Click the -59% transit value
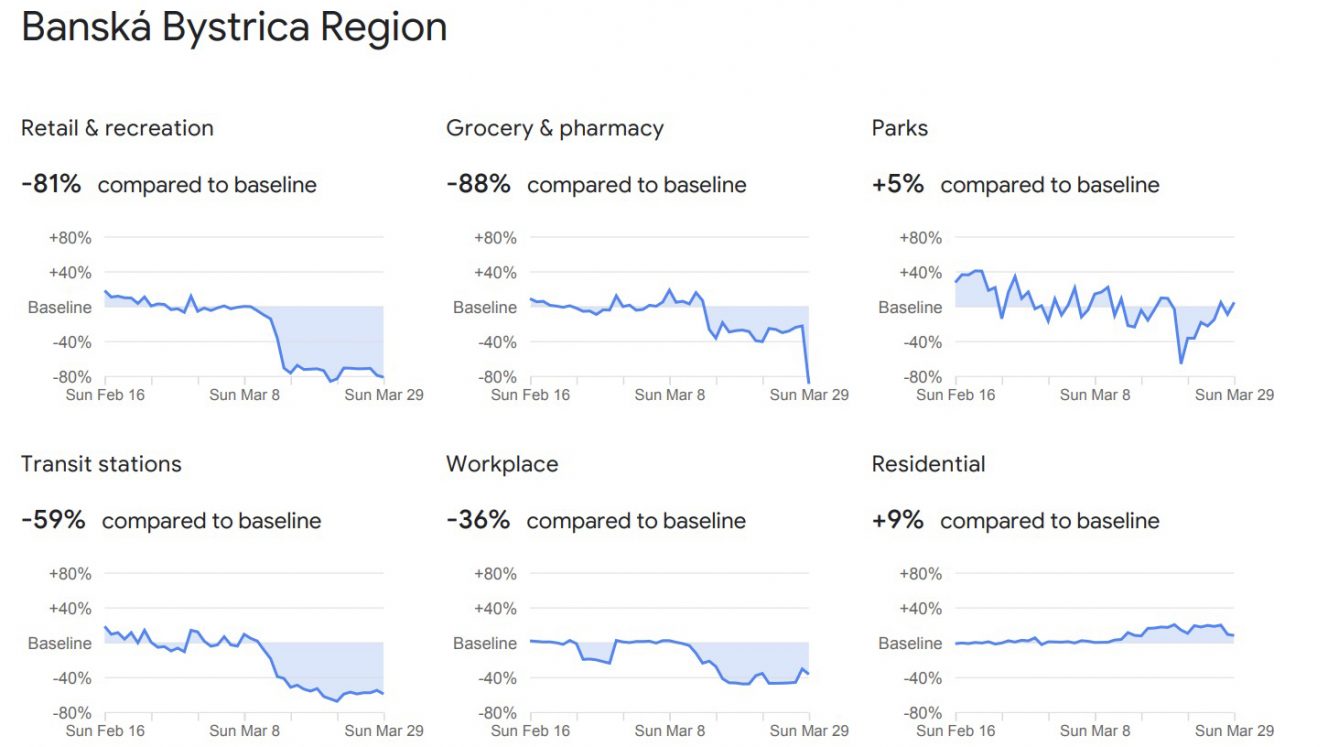The width and height of the screenshot is (1328, 747). [53, 520]
